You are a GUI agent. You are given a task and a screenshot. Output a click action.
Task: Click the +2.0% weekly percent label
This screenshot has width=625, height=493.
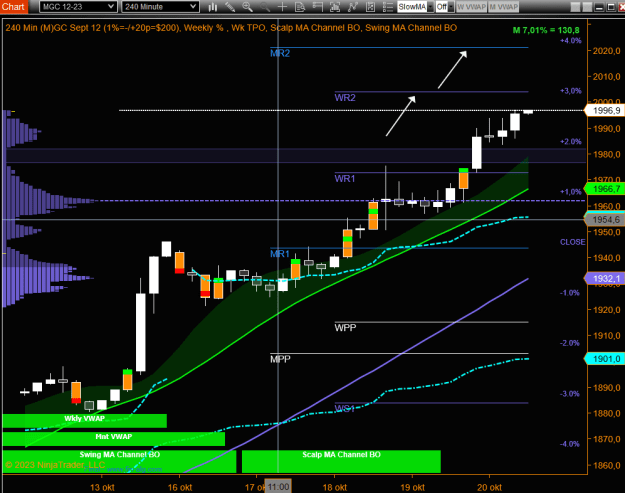(x=570, y=141)
